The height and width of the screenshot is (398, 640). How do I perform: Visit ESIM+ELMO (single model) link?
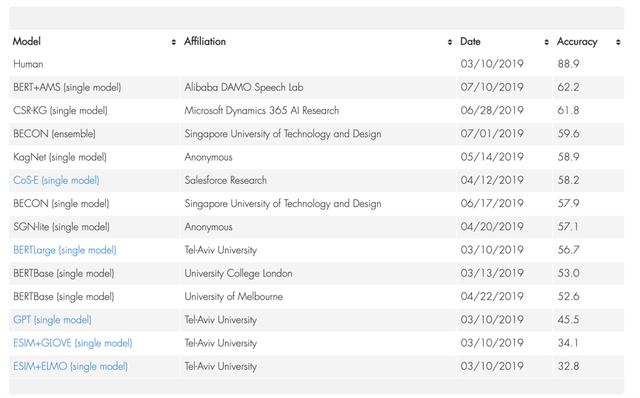pos(71,367)
